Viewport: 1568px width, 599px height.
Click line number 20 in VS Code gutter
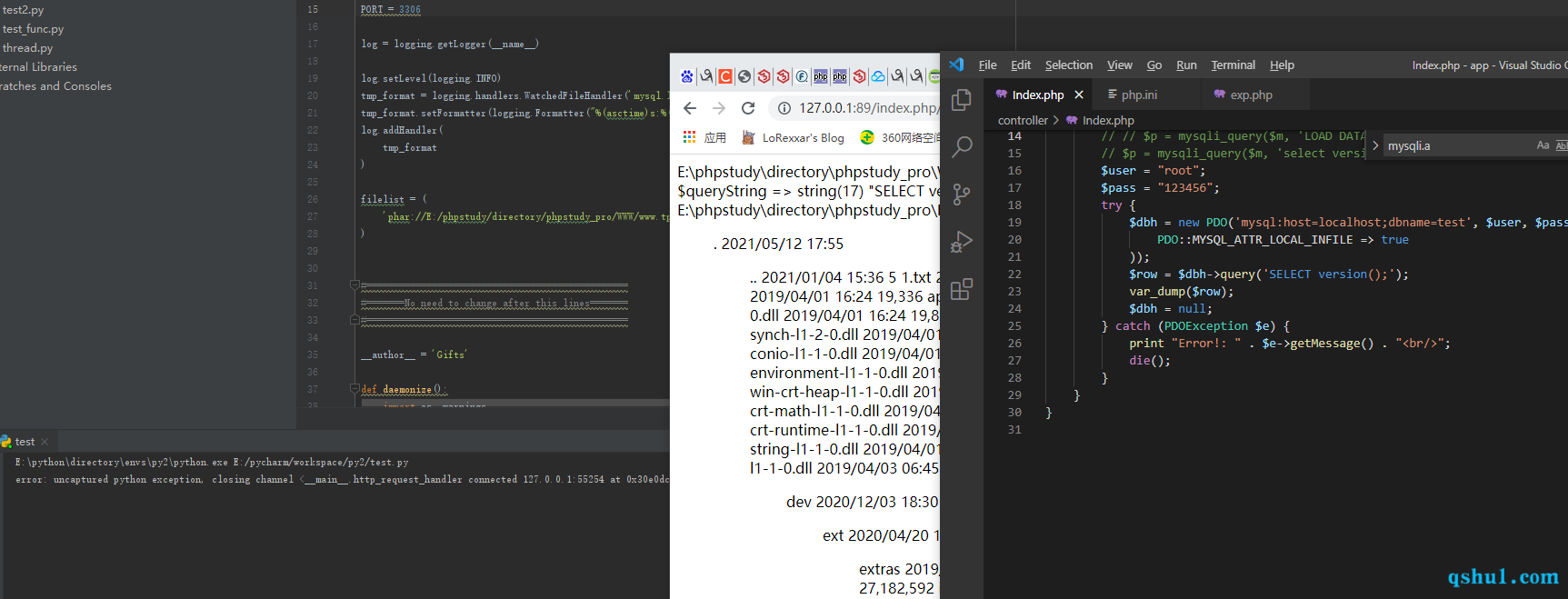click(1014, 240)
